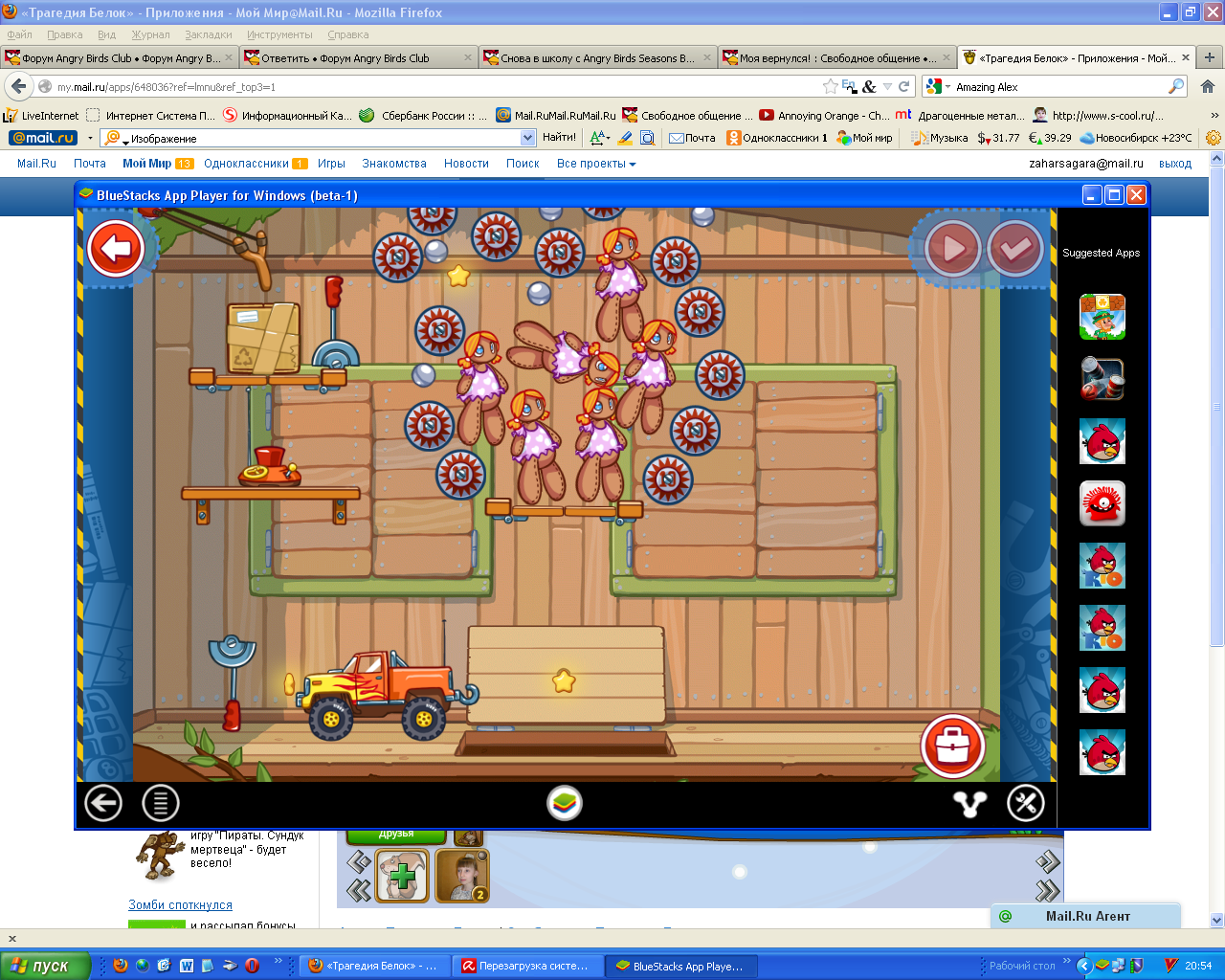Click the girl friend avatar thumbnail
The image size is (1225, 980).
coord(462,877)
